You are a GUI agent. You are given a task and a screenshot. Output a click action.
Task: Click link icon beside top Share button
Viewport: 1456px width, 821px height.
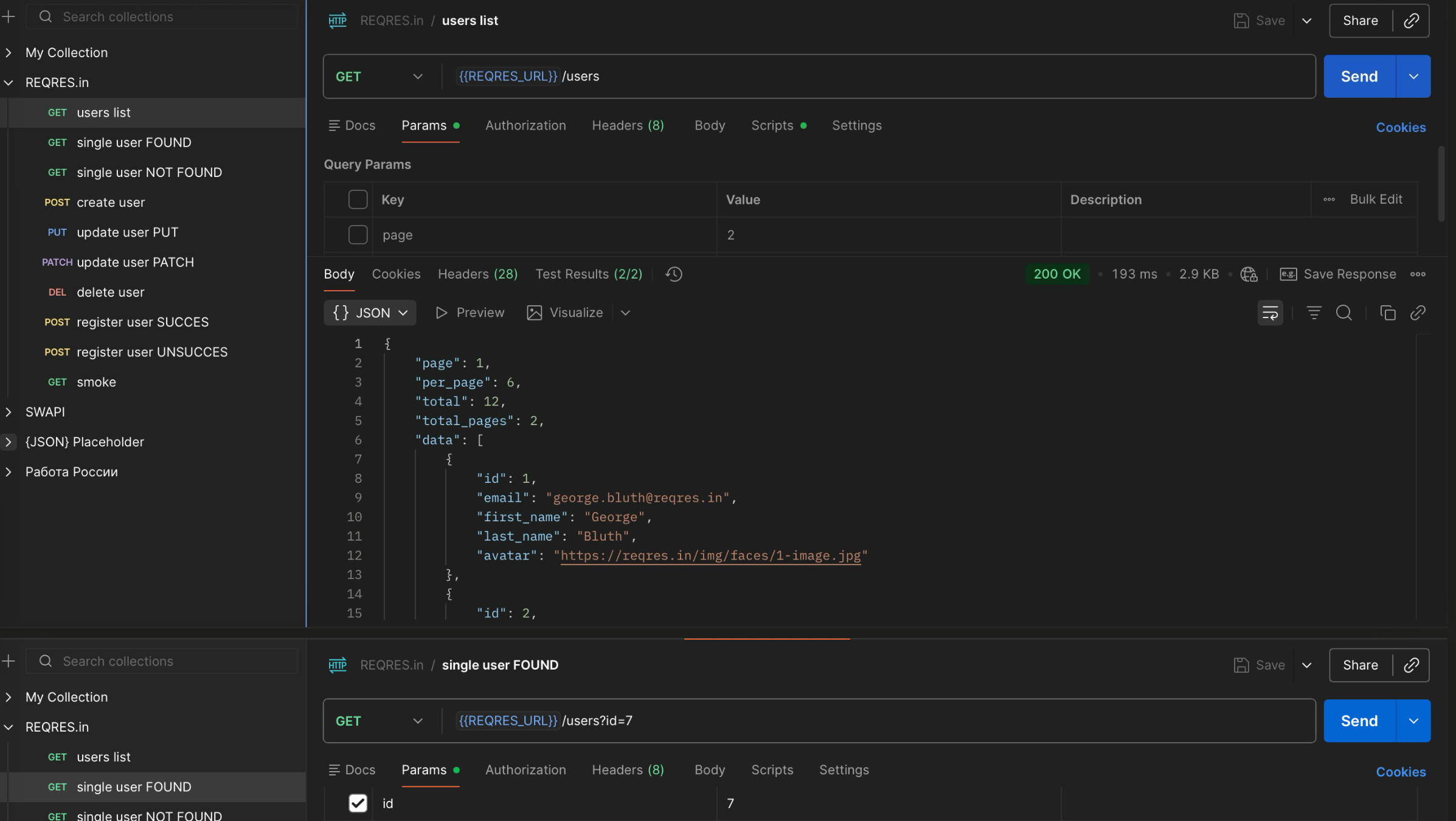(x=1411, y=21)
